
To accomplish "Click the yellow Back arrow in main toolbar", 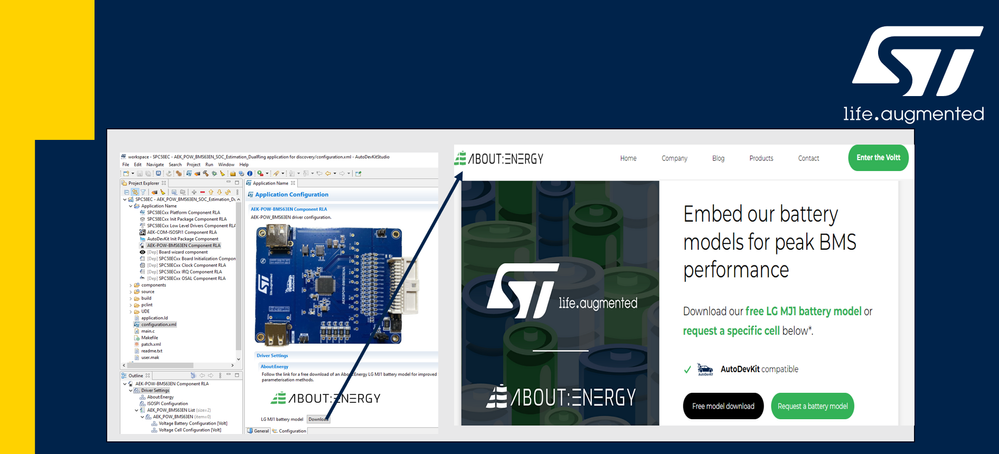I will [x=327, y=173].
